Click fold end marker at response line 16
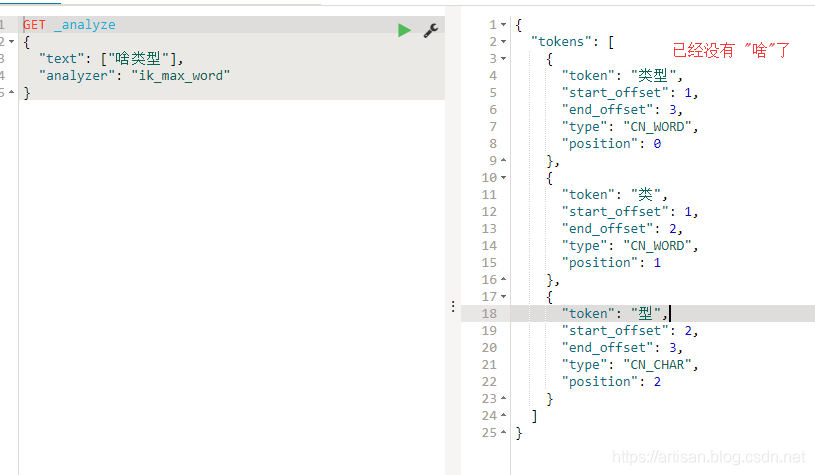The width and height of the screenshot is (815, 475). point(503,280)
